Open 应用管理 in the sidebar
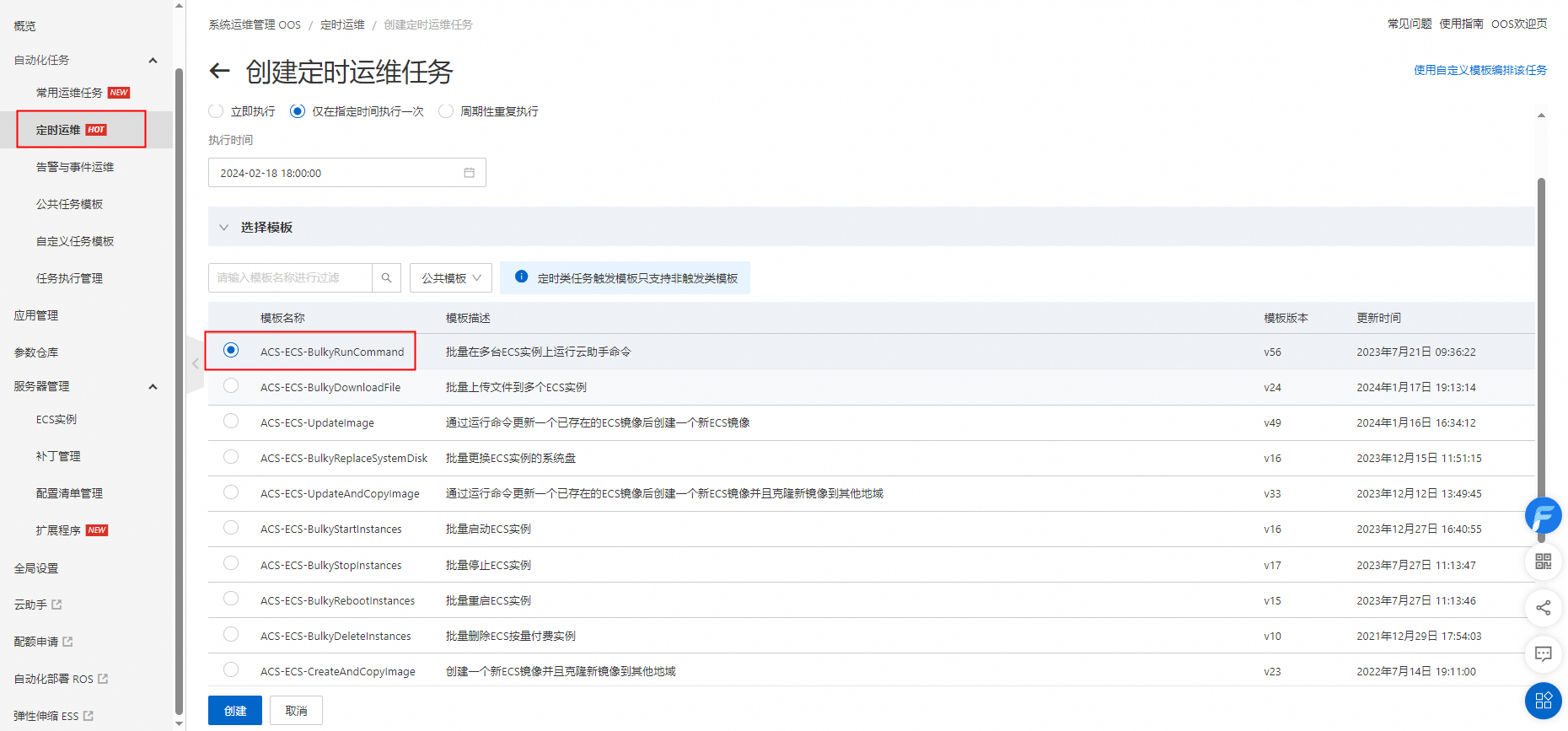This screenshot has width=1568, height=731. click(36, 315)
